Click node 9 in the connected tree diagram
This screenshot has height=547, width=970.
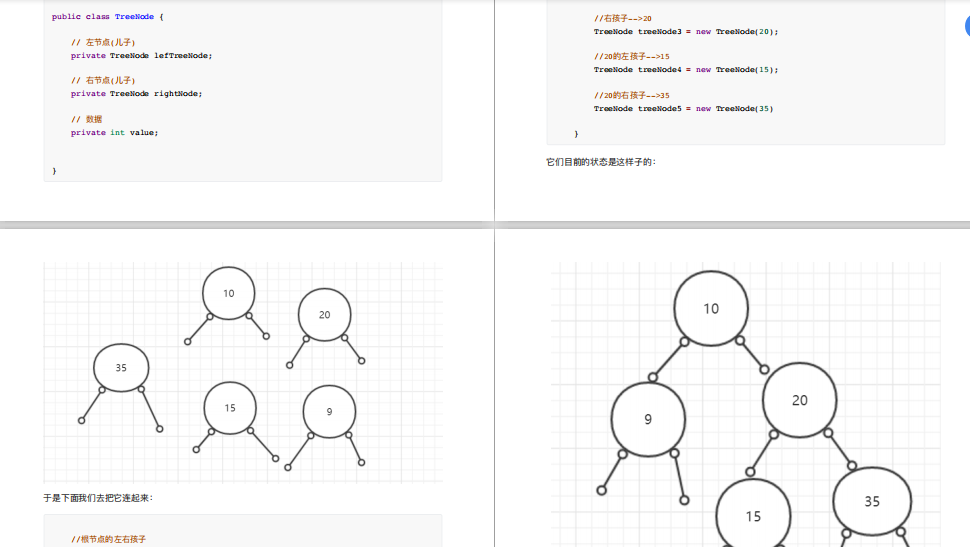point(648,419)
